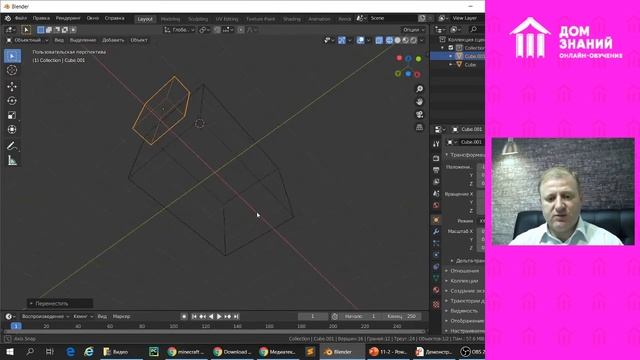Open the viewport Add menu
Screen dimensions: 640x360
[113, 40]
